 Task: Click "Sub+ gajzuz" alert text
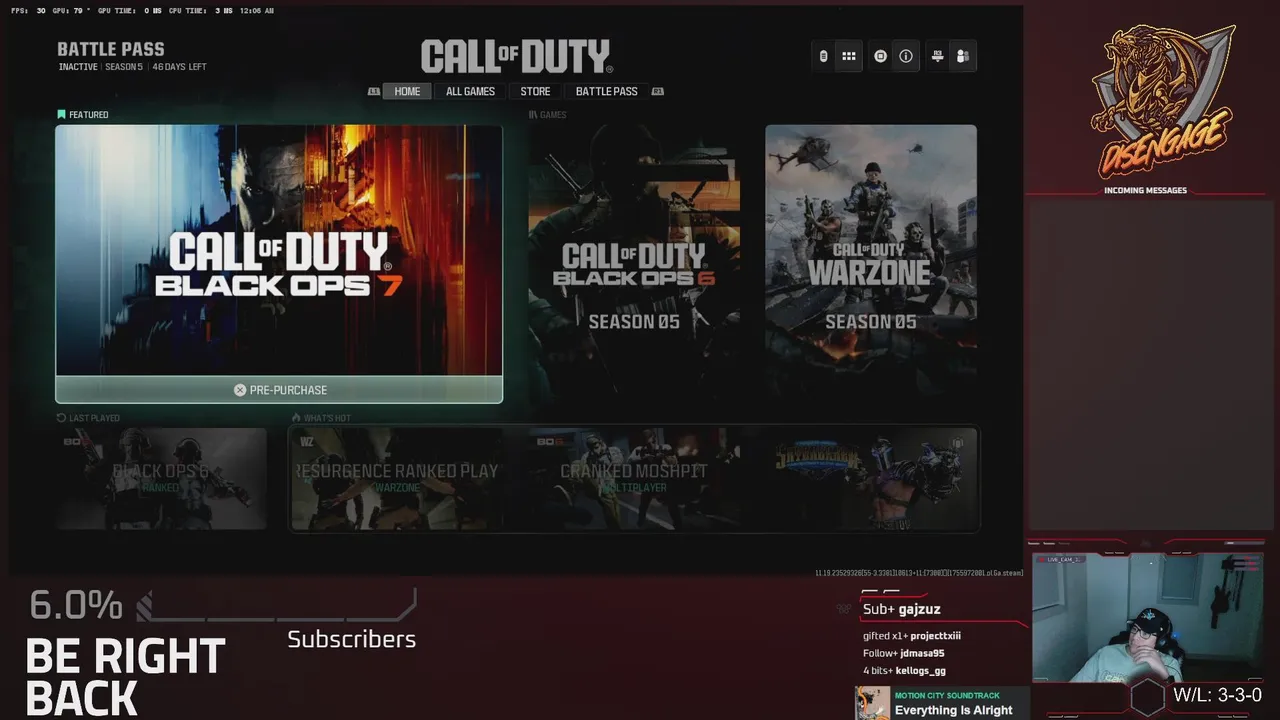pyautogui.click(x=902, y=609)
